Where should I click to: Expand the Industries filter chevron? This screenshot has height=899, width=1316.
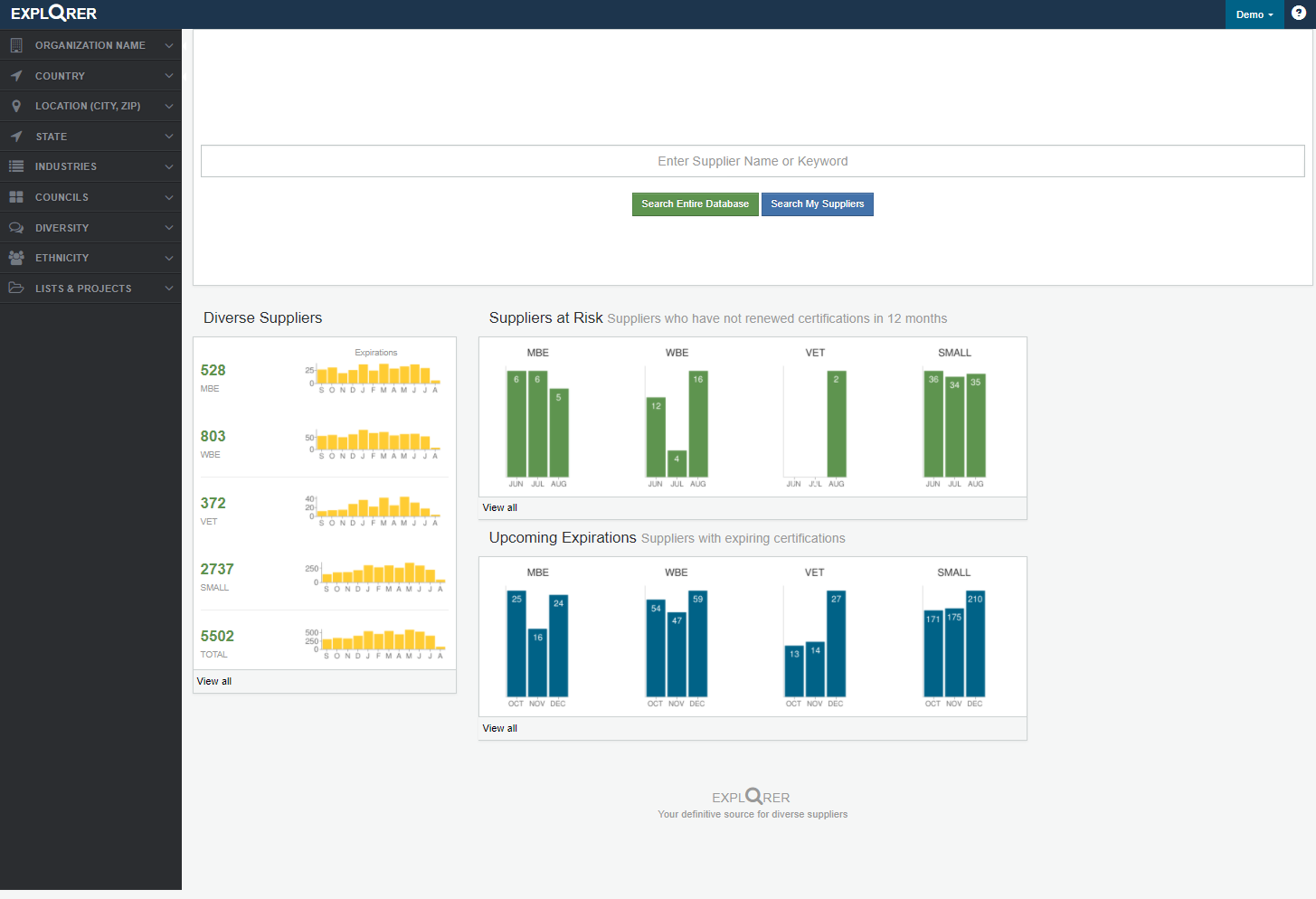click(x=169, y=166)
